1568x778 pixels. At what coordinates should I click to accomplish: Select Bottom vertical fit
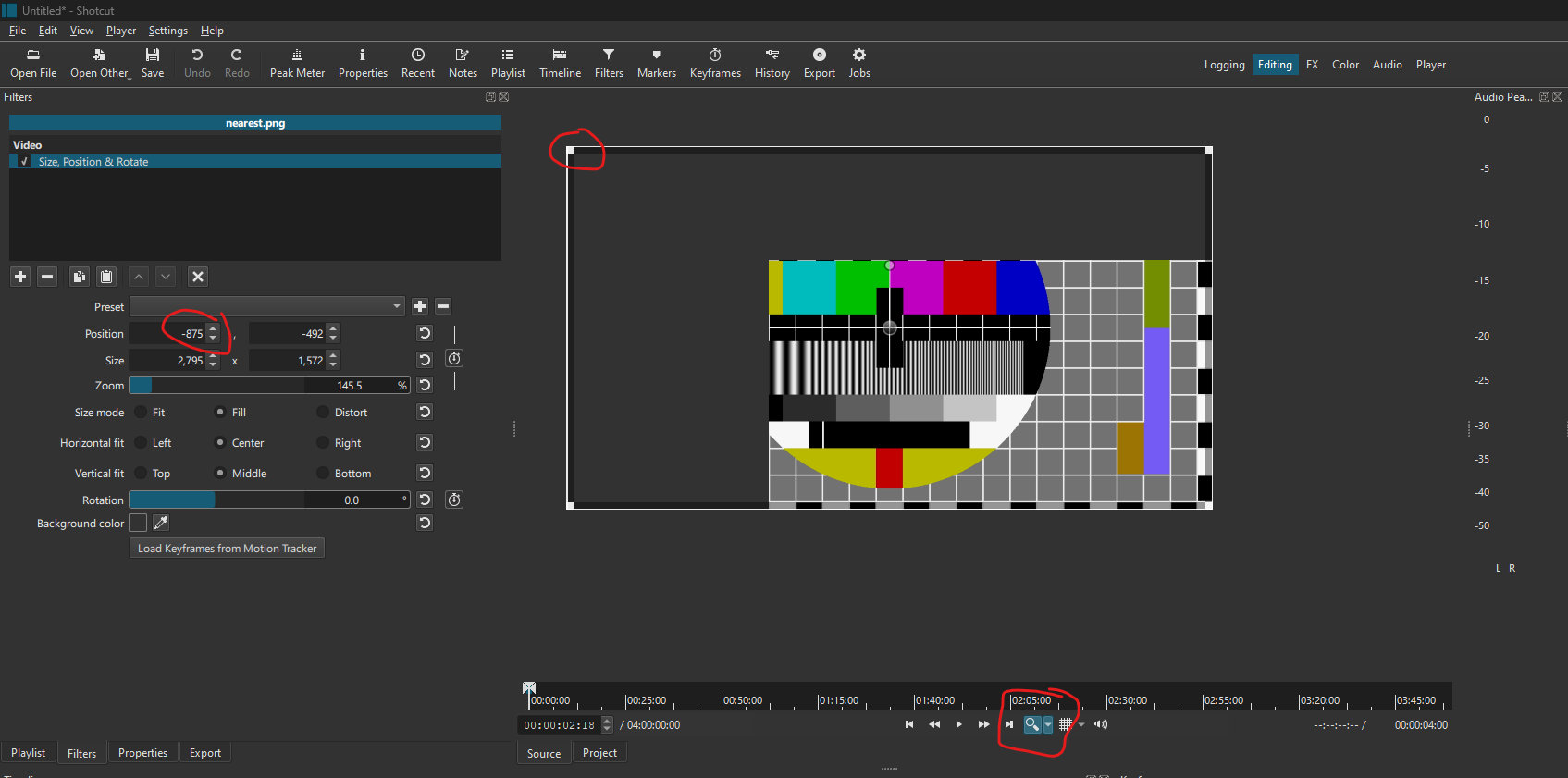(x=323, y=473)
